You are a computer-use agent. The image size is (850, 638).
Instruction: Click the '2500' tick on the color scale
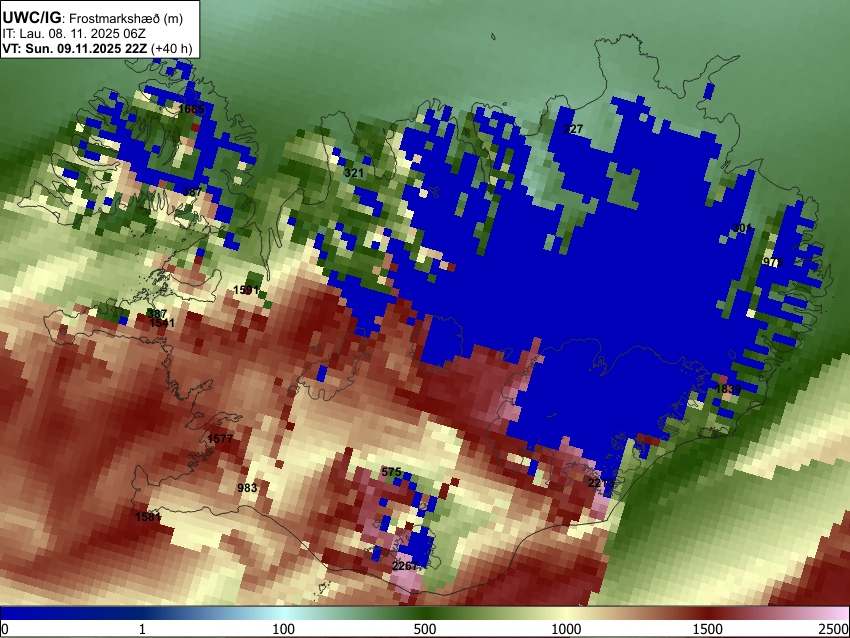click(x=835, y=629)
